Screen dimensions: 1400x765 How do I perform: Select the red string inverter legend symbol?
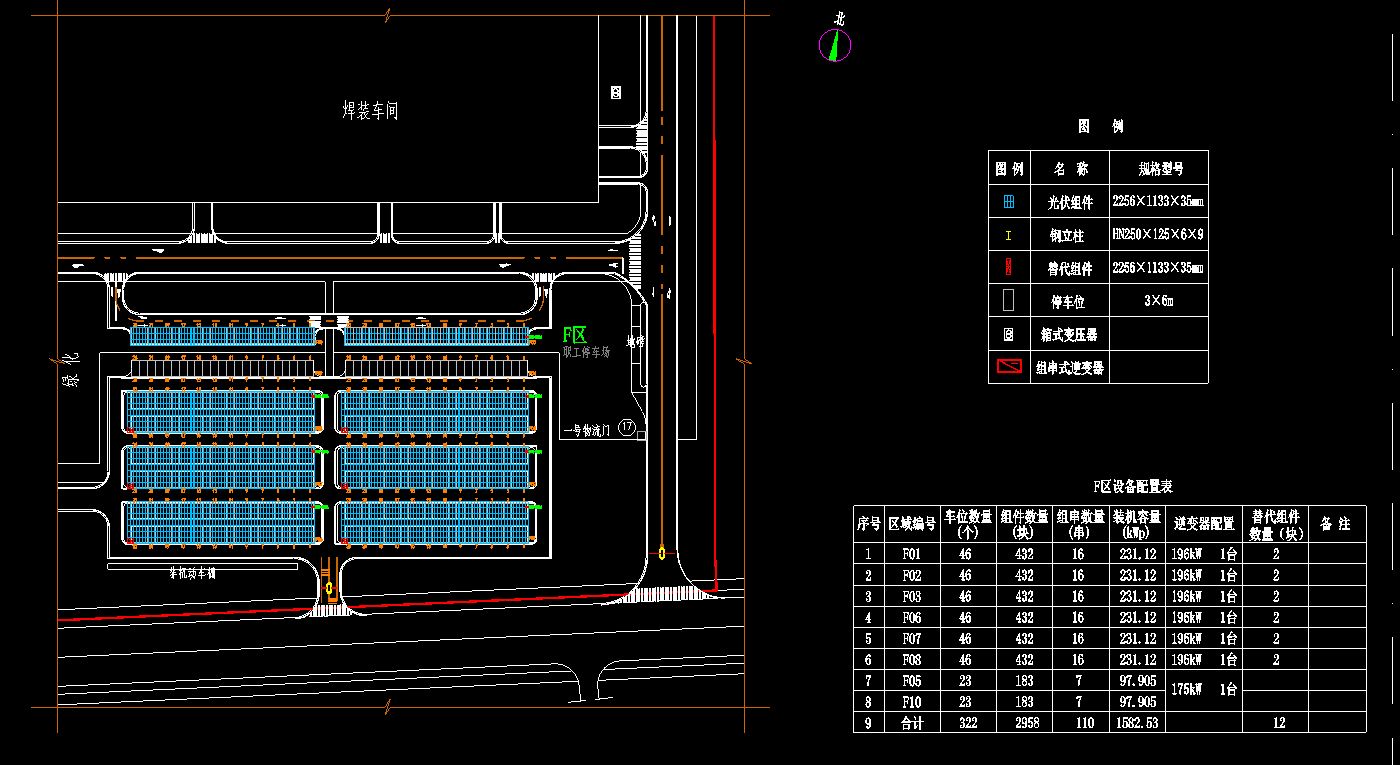pos(1009,367)
